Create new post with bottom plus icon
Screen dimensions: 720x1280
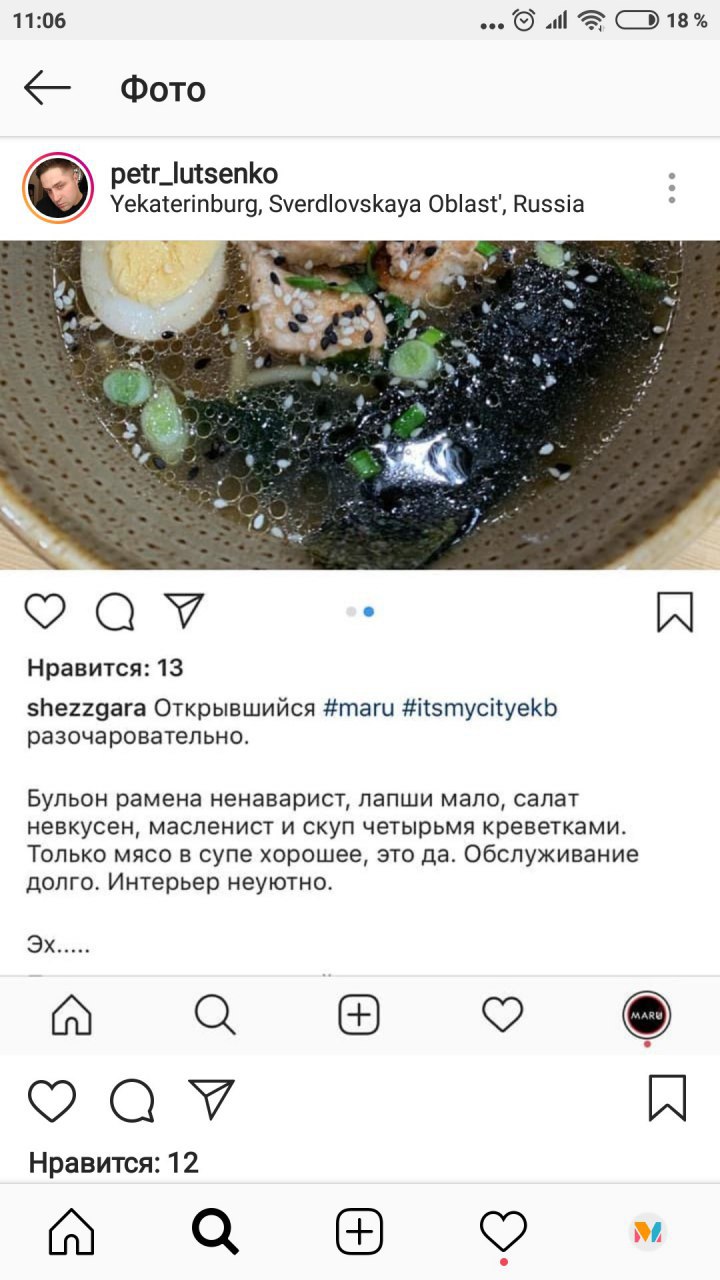click(359, 1231)
